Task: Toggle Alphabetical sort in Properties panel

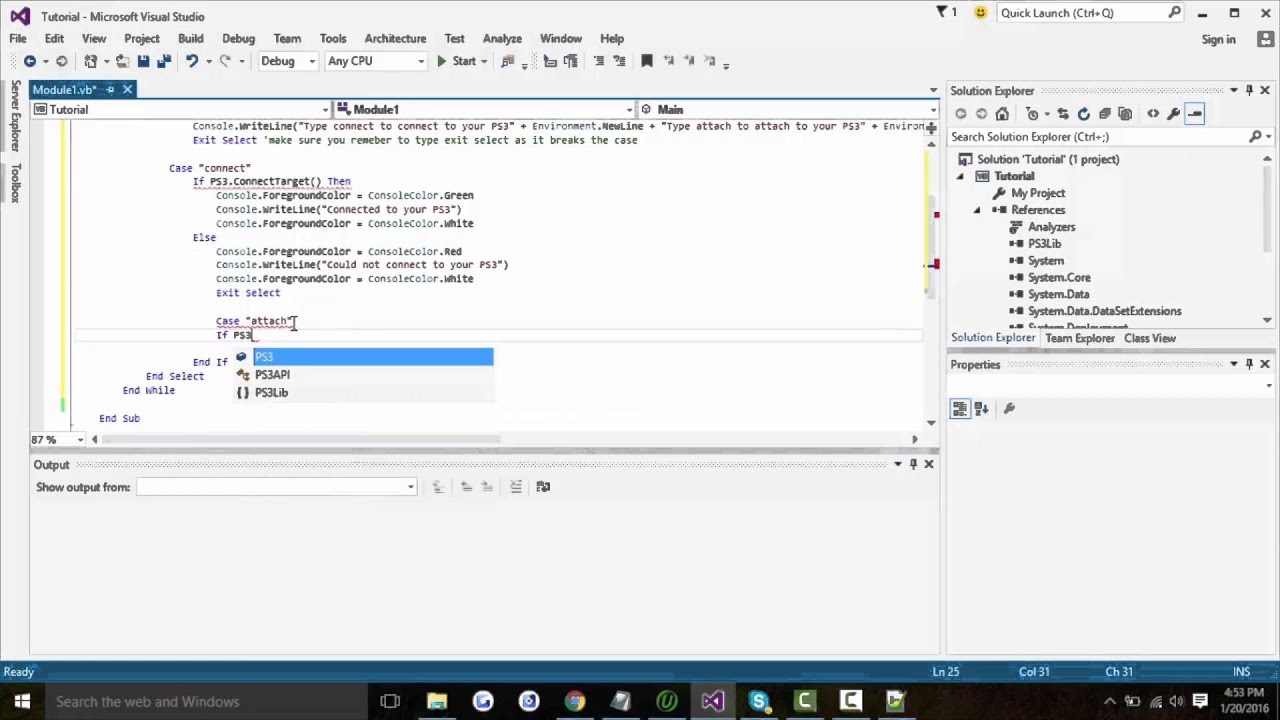Action: [x=982, y=408]
